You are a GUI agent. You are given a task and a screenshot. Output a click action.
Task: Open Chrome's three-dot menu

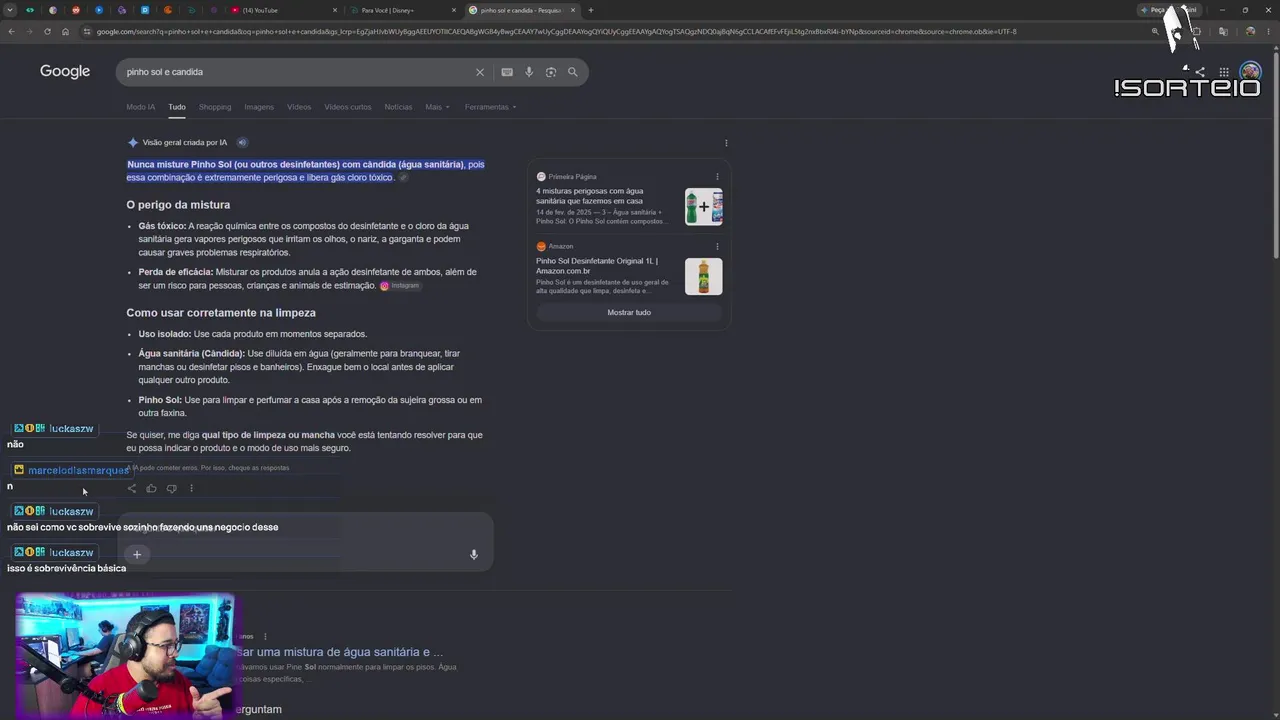point(1267,31)
